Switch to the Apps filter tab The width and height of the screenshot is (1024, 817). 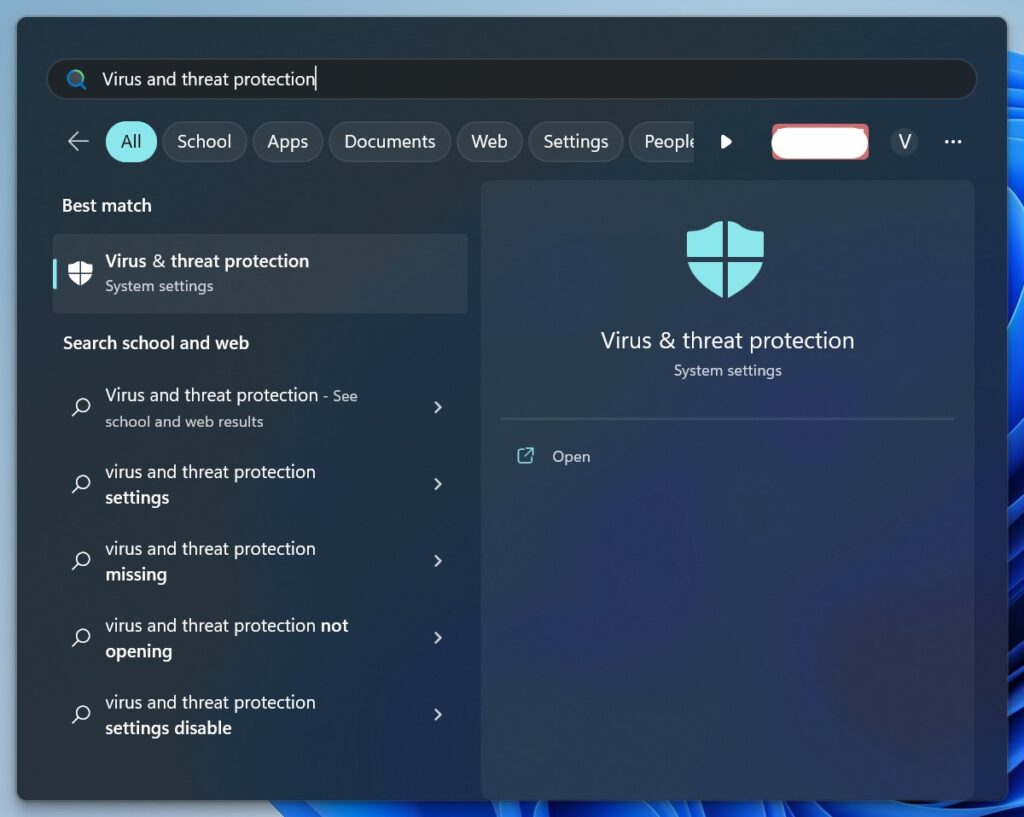click(x=287, y=142)
